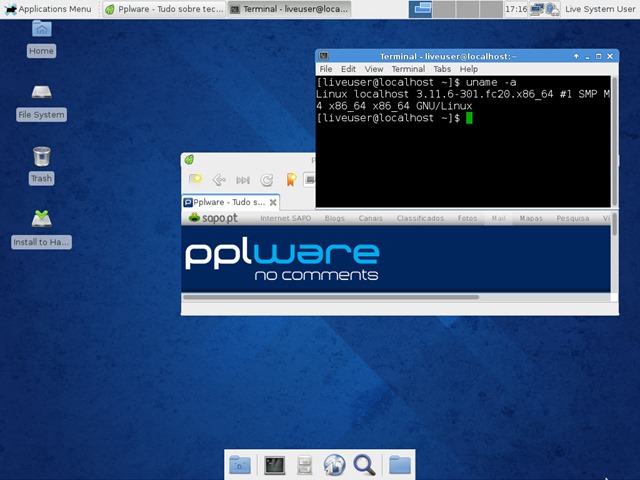The width and height of the screenshot is (640, 480).
Task: Click the fast-forward next page icon in Midori
Action: [243, 180]
